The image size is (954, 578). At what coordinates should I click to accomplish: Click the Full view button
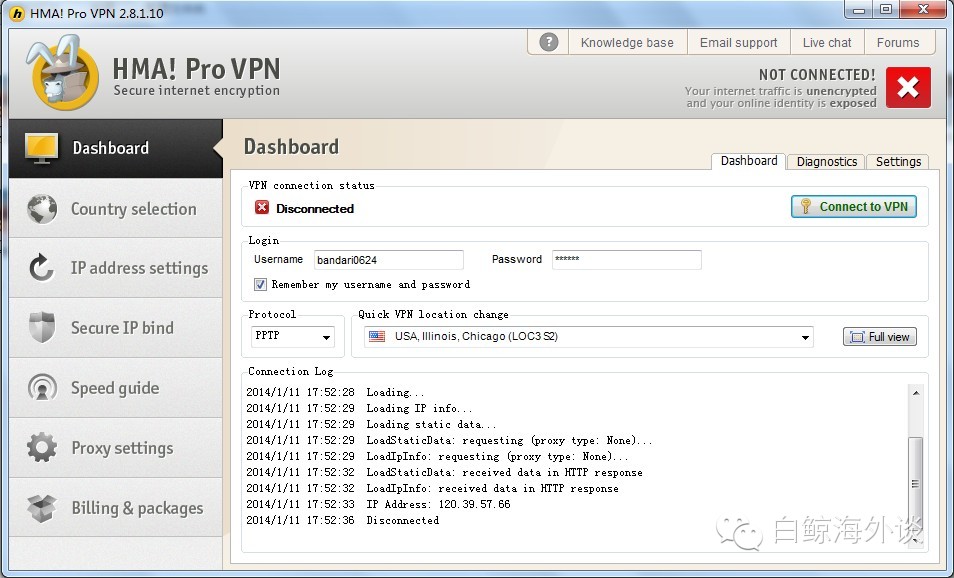(880, 336)
